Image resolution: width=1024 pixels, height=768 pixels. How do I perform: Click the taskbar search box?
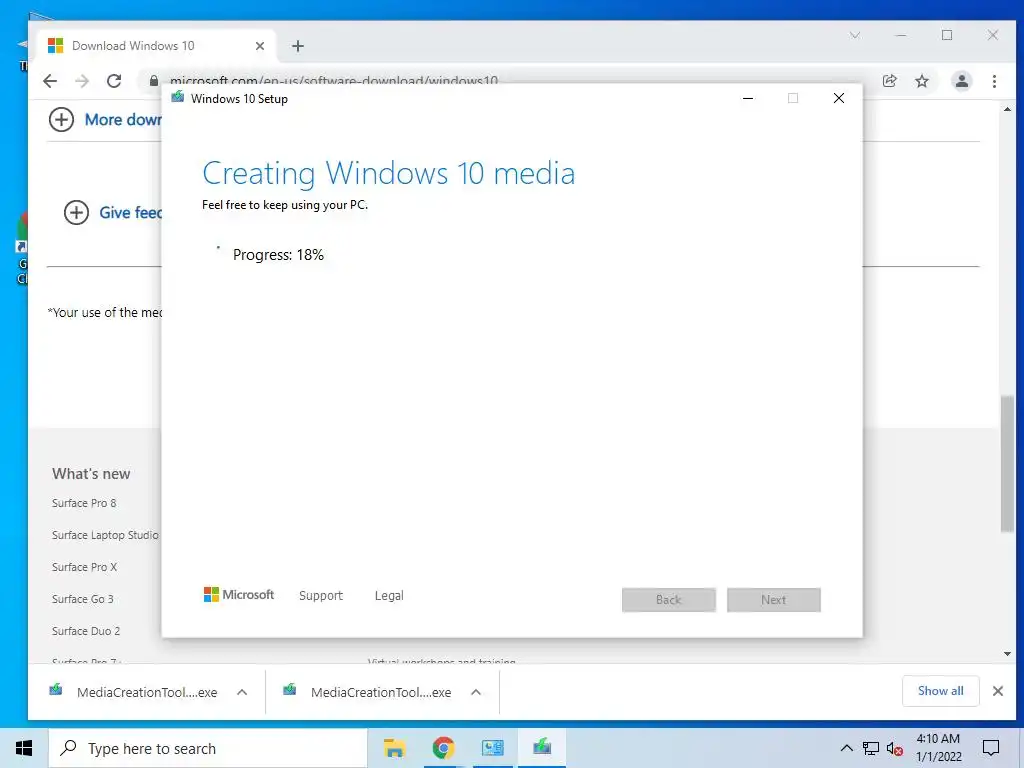tap(208, 748)
